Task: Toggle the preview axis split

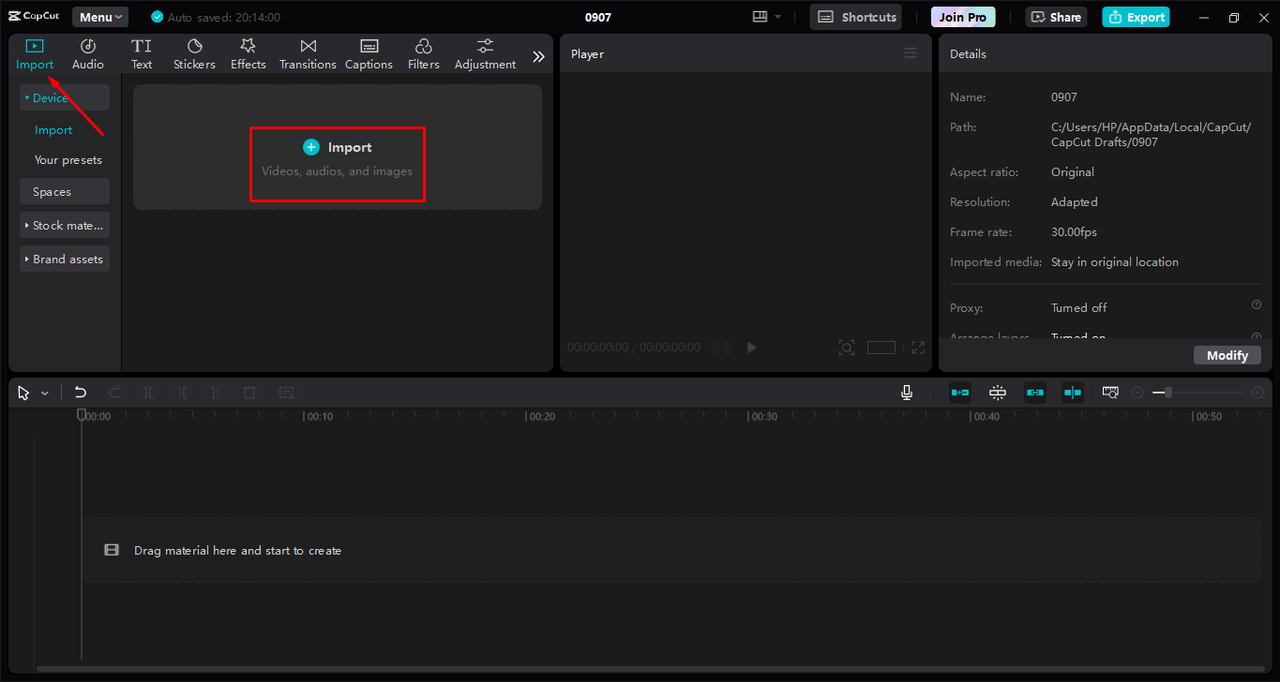Action: [1073, 393]
